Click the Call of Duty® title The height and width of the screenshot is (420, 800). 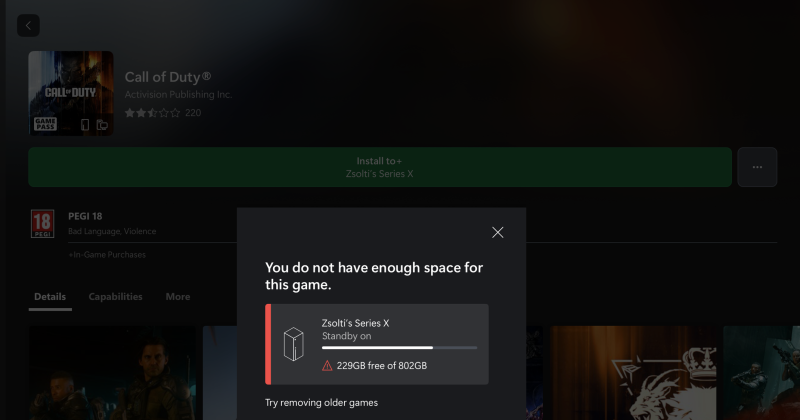tap(168, 77)
